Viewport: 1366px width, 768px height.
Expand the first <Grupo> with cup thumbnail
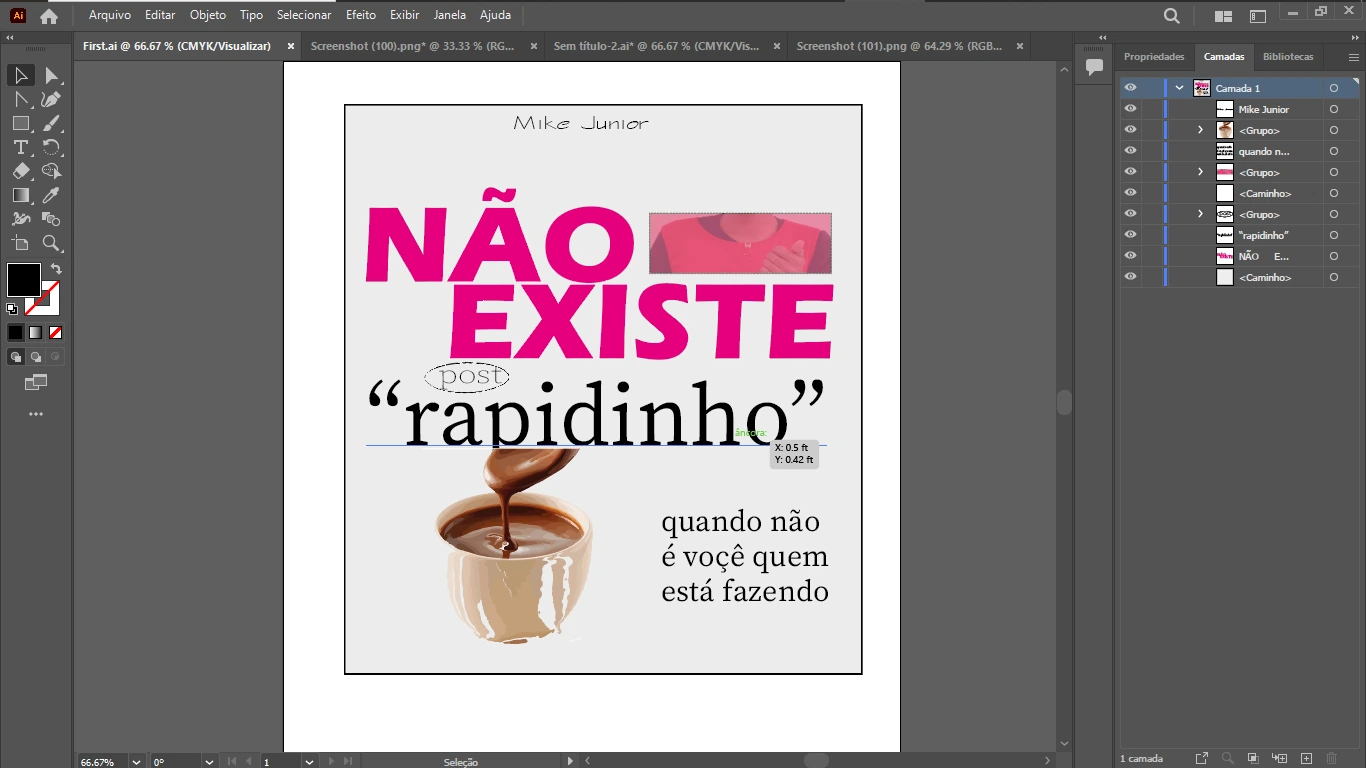[1200, 131]
